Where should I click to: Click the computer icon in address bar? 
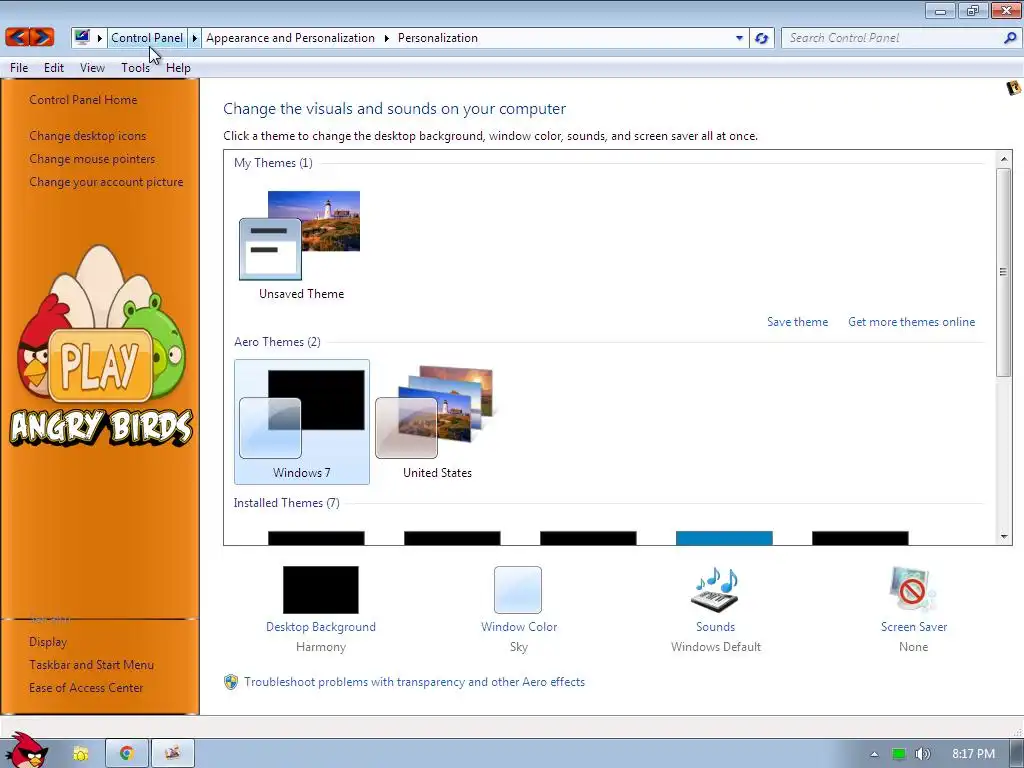pos(82,37)
